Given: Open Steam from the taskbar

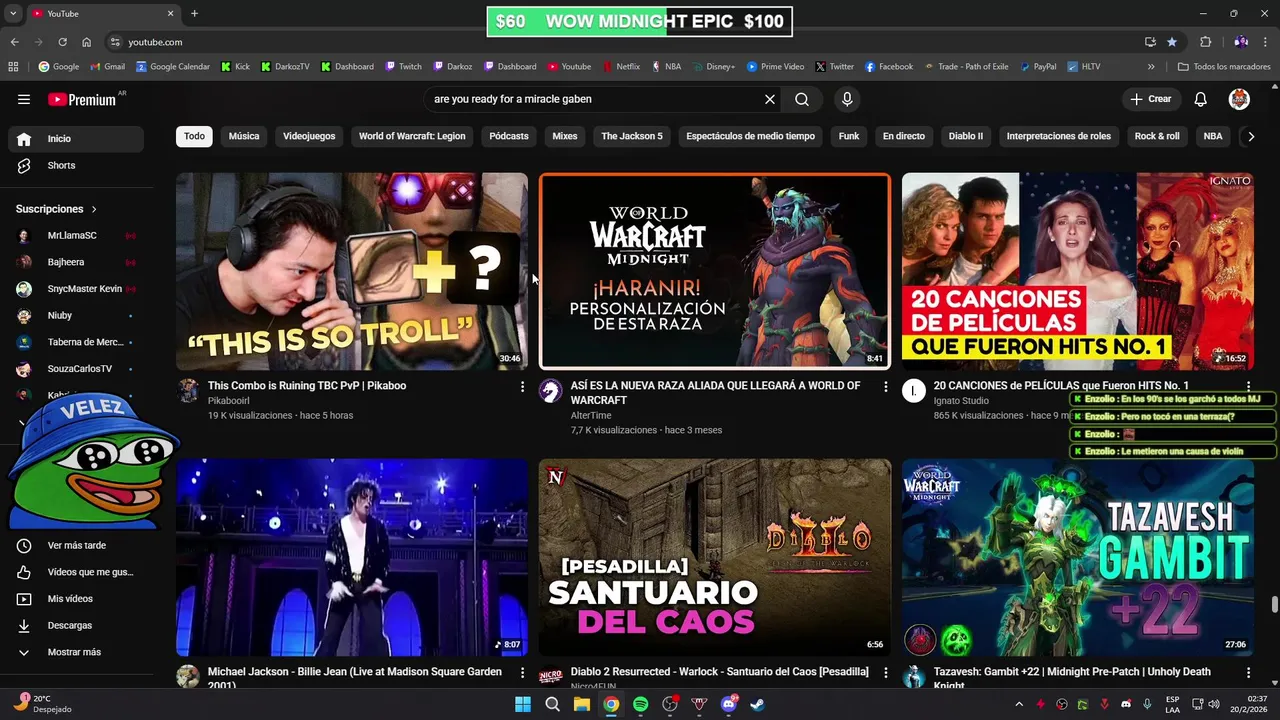Looking at the screenshot, I should [758, 704].
